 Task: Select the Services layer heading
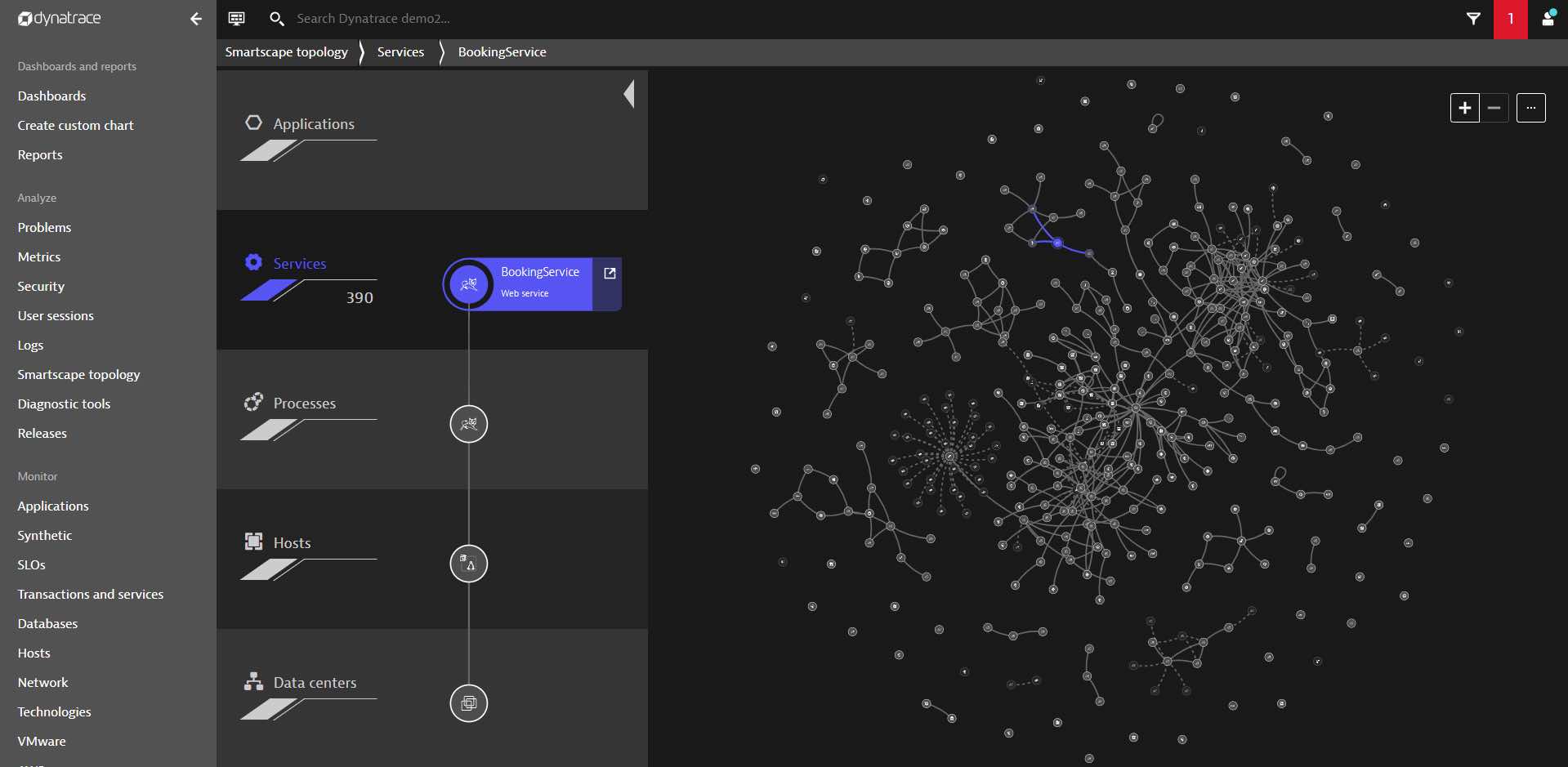point(299,264)
